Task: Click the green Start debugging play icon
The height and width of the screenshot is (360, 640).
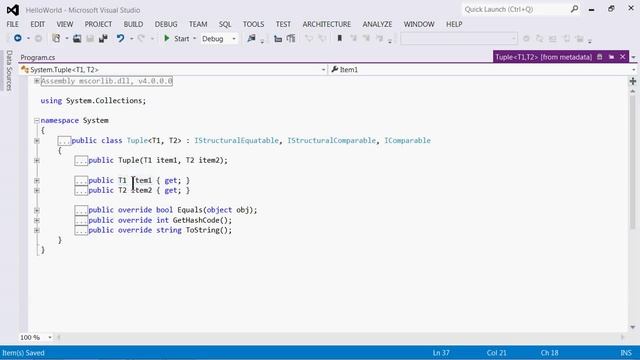Action: pos(166,38)
